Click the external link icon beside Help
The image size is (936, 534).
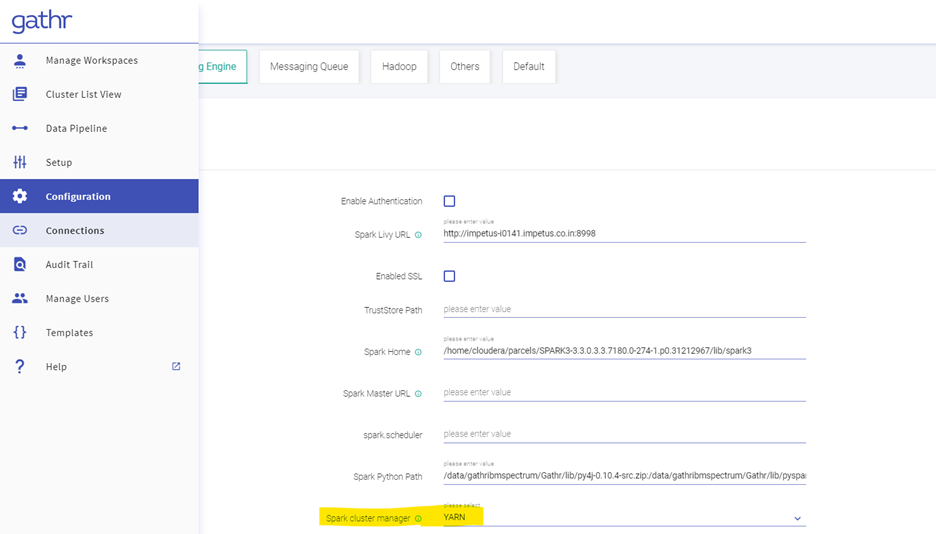pos(176,366)
